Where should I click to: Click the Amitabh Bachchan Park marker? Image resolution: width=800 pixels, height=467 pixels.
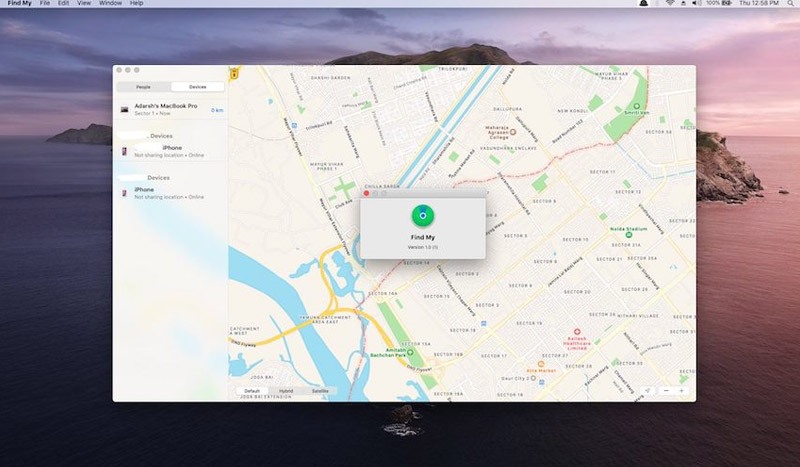410,352
